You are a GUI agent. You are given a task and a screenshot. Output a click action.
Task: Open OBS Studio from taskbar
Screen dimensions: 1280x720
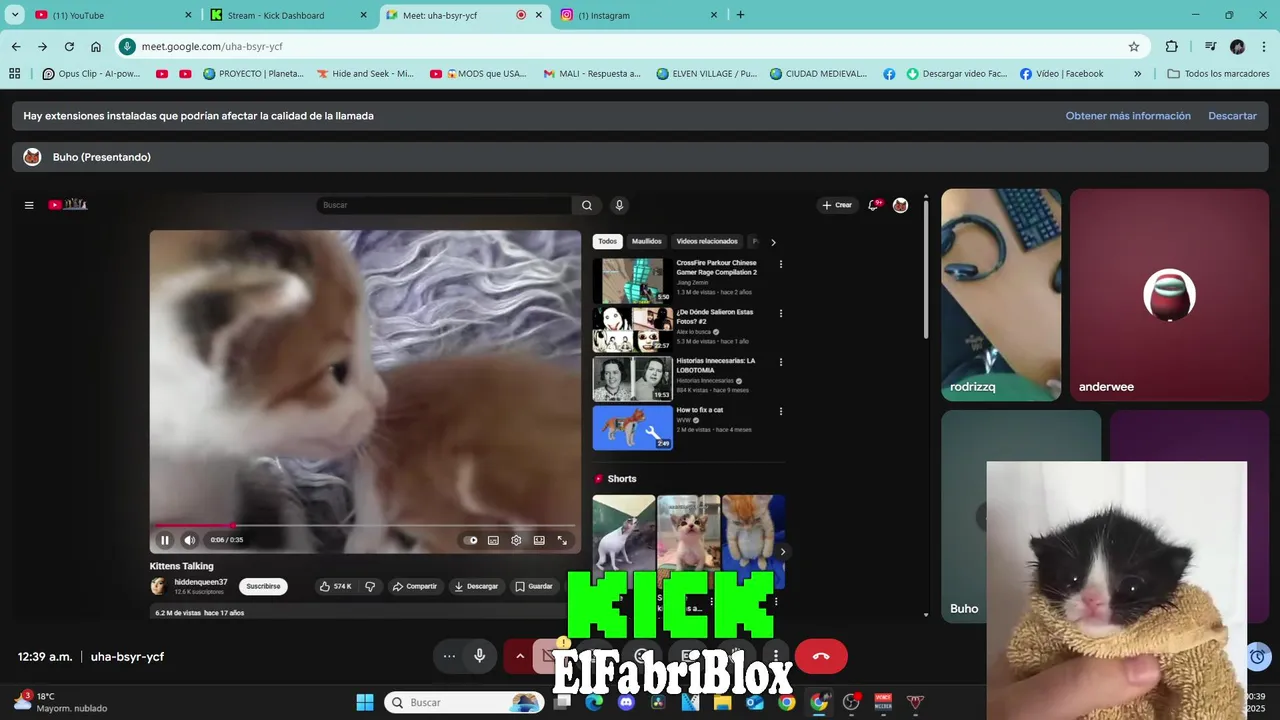[851, 702]
